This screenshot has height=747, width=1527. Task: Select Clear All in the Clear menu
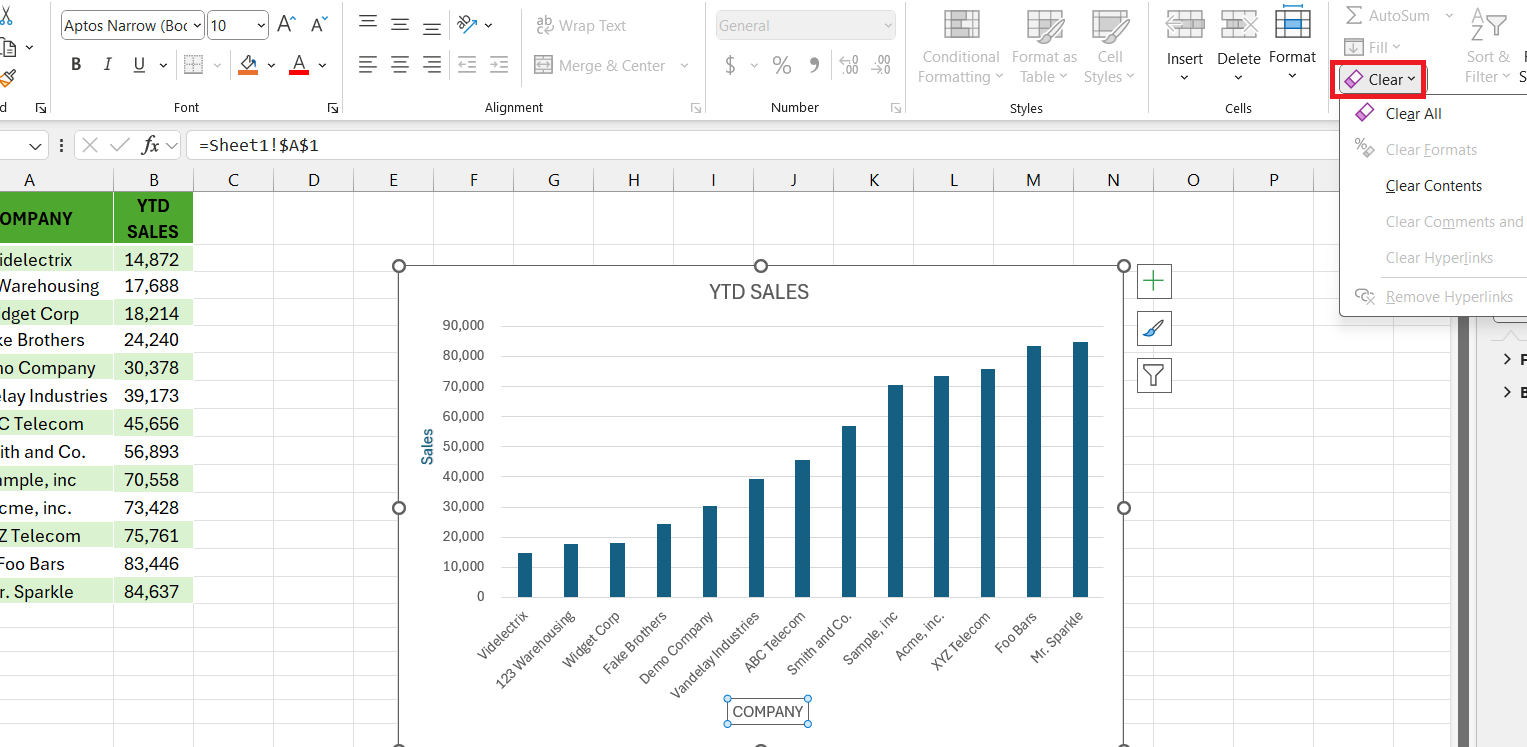tap(1412, 113)
